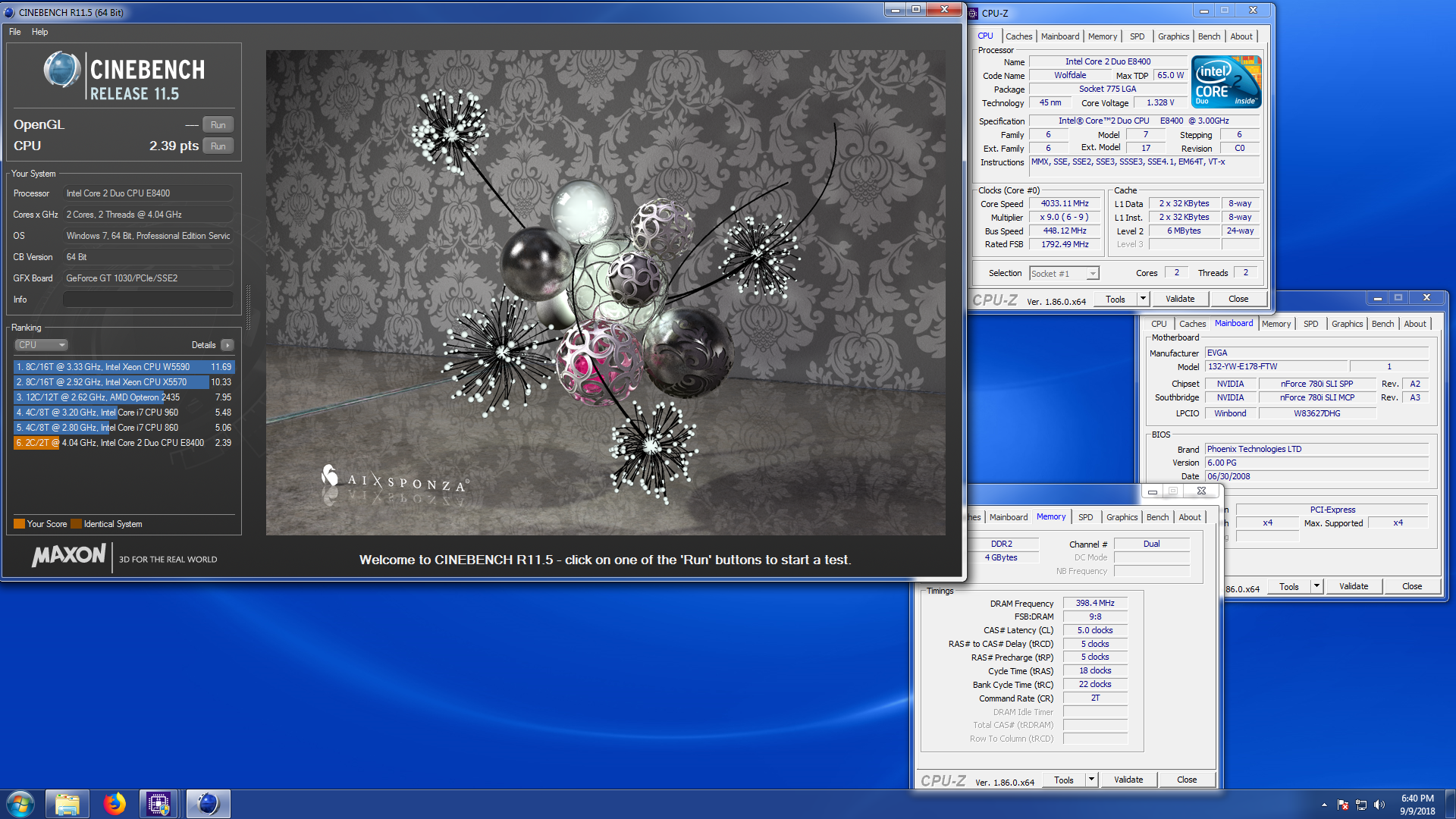Open Bench tab in Memory CPU-Z window
This screenshot has width=1456, height=819.
point(1157,517)
